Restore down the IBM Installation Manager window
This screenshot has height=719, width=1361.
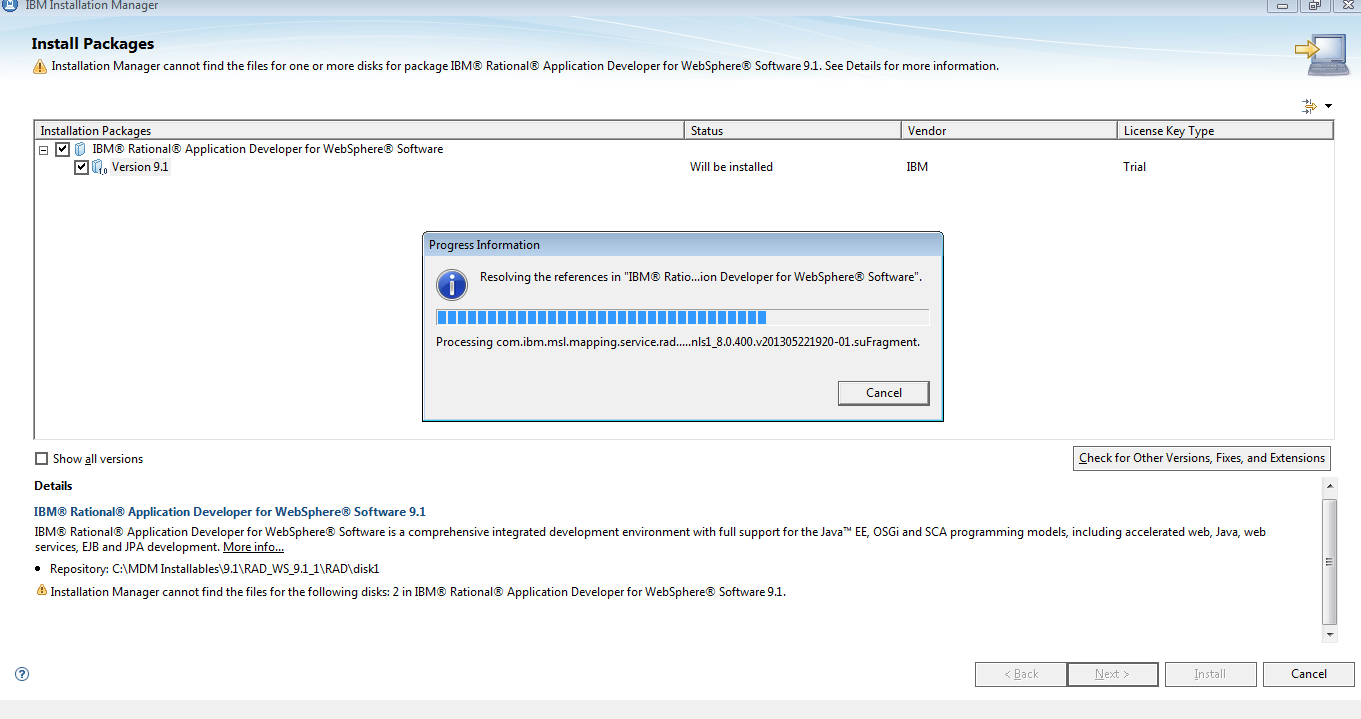[x=1315, y=5]
